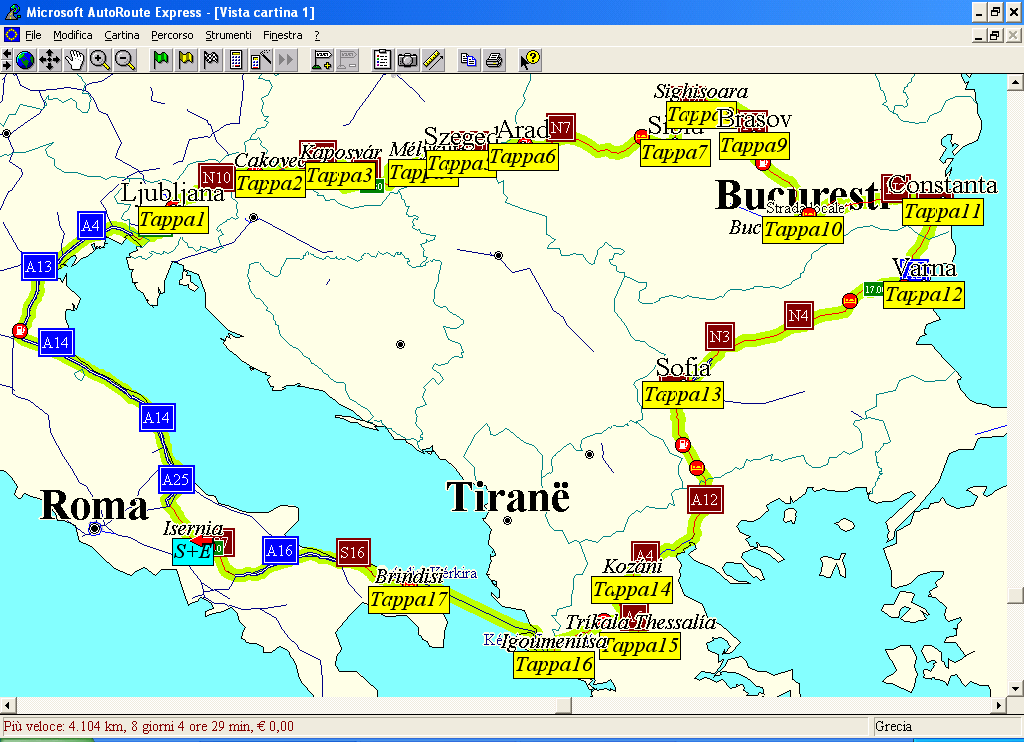
Task: Select the ruler distance measuring tool
Action: click(433, 60)
